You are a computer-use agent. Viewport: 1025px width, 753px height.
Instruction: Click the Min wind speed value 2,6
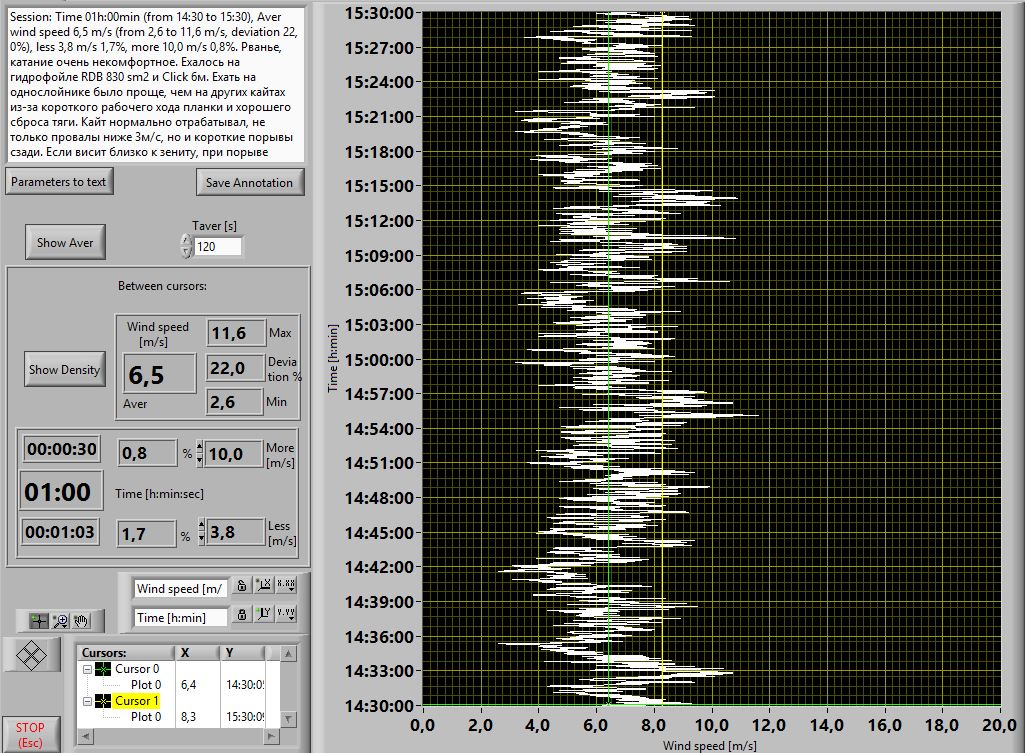[x=235, y=401]
